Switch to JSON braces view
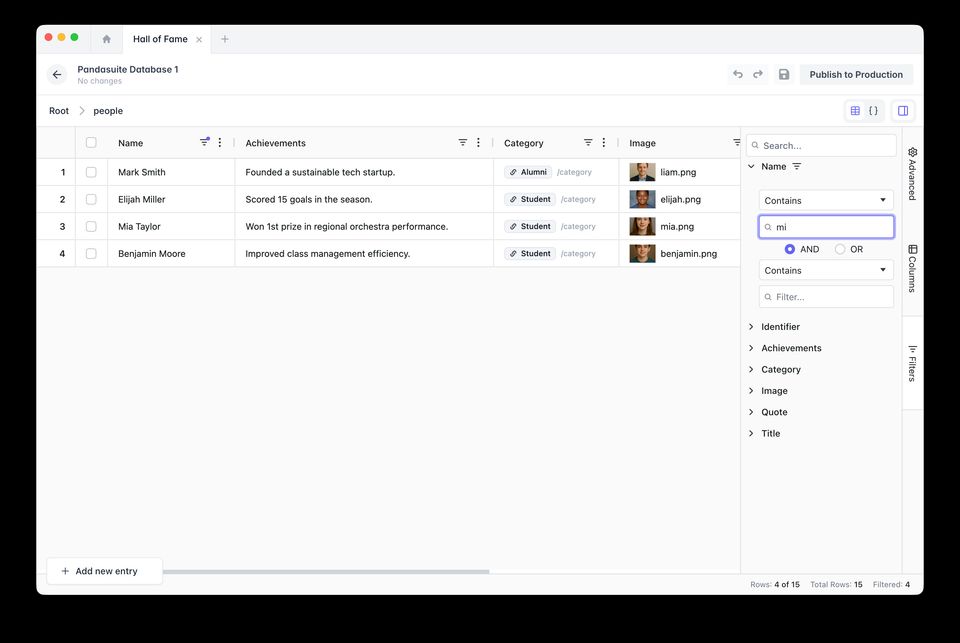Image resolution: width=960 pixels, height=643 pixels. pos(873,111)
